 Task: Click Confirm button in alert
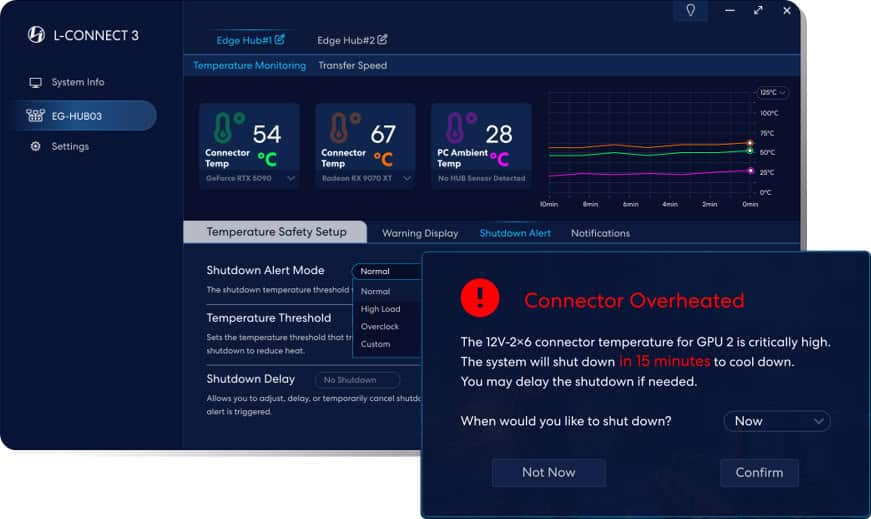click(x=759, y=472)
